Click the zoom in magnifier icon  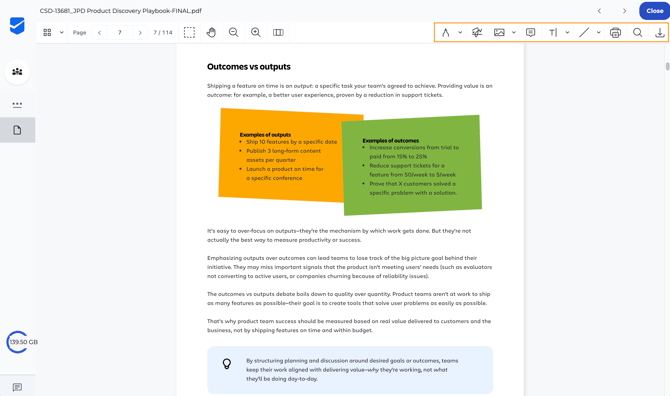(x=256, y=32)
